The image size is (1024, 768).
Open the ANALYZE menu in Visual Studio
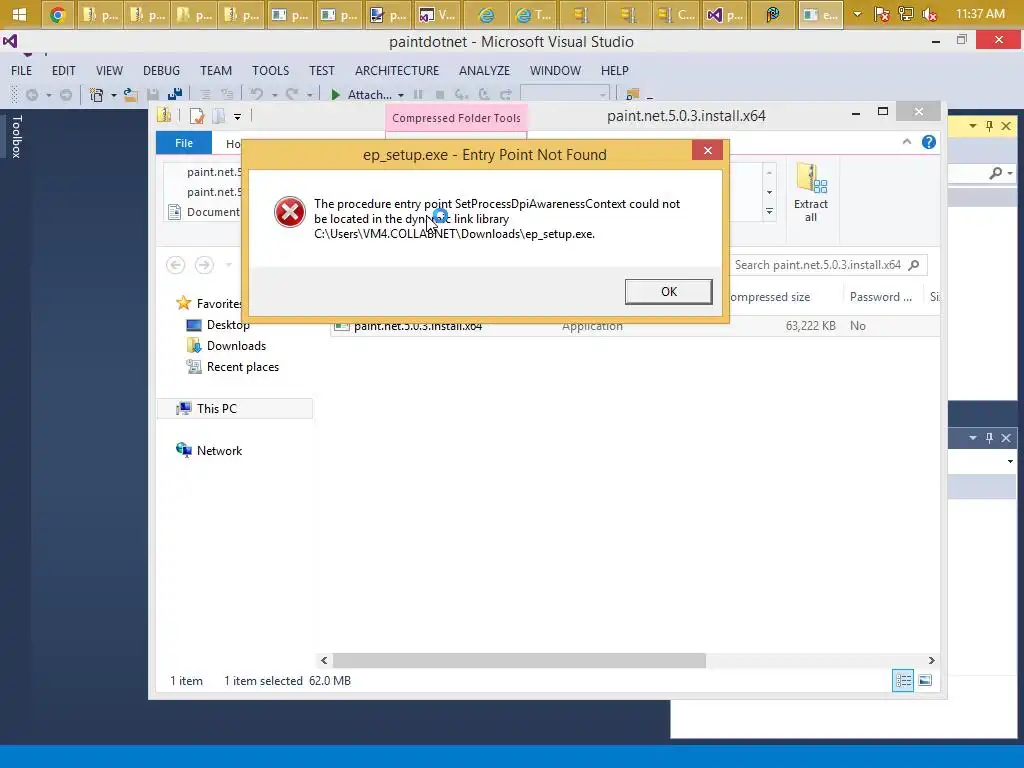click(x=484, y=71)
